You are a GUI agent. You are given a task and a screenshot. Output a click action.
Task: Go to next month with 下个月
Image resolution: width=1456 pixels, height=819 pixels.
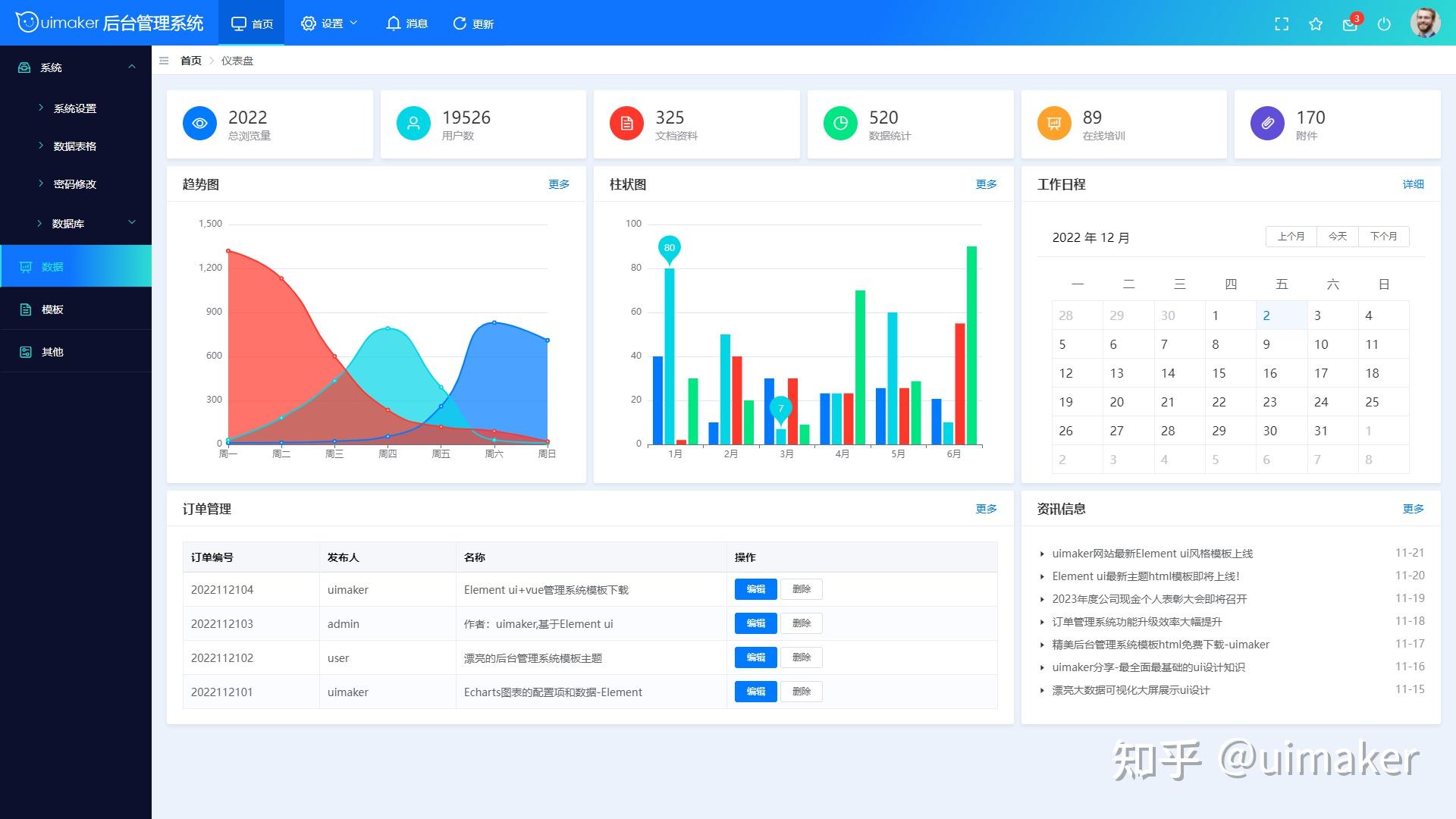1383,237
